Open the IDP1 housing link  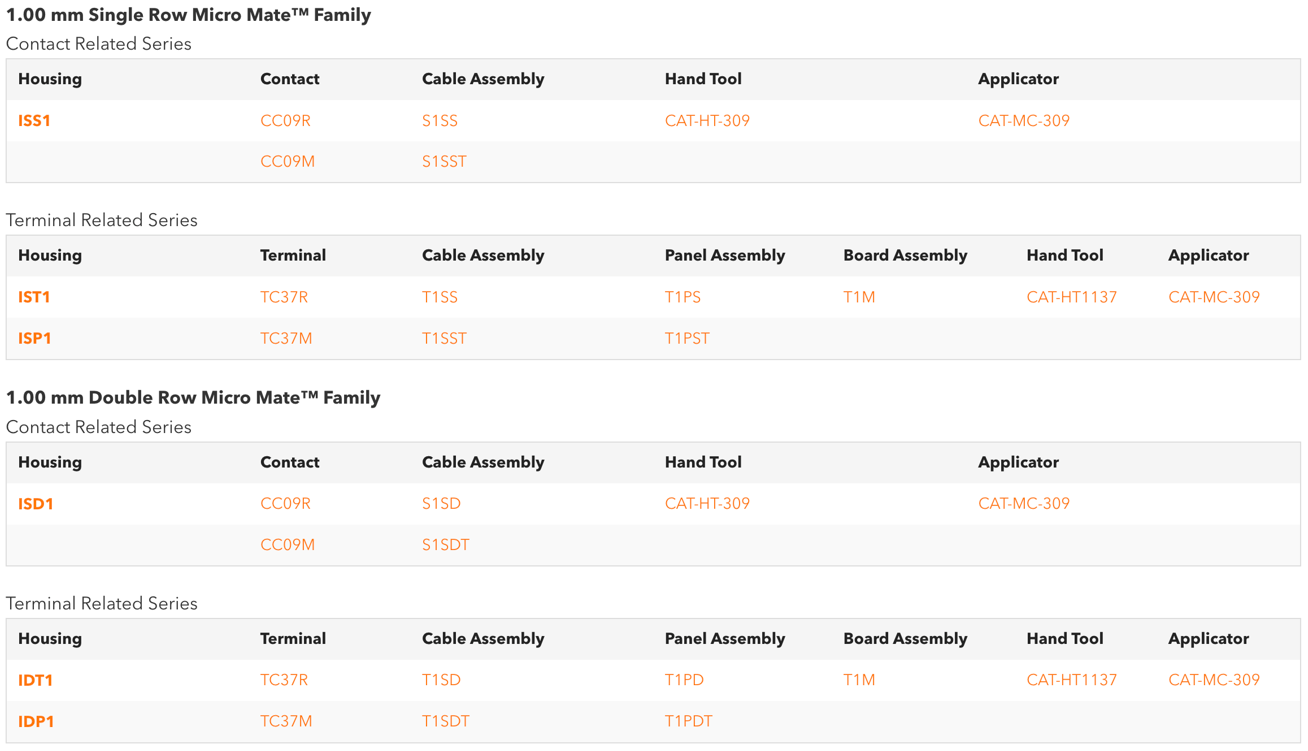[x=36, y=721]
